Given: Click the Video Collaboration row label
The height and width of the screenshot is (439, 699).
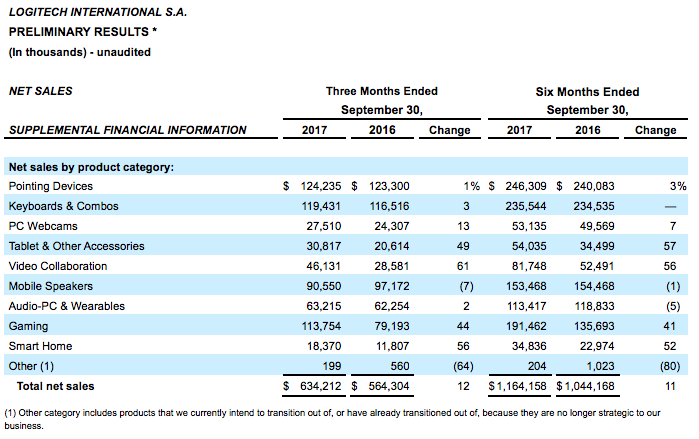Looking at the screenshot, I should [x=58, y=266].
